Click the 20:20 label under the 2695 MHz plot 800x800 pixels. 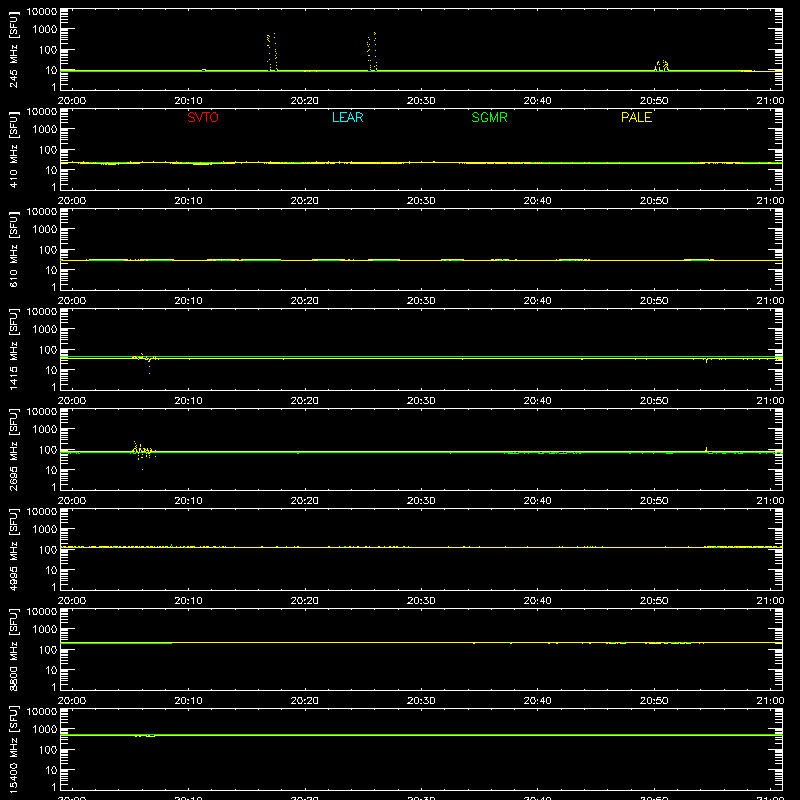pyautogui.click(x=305, y=501)
